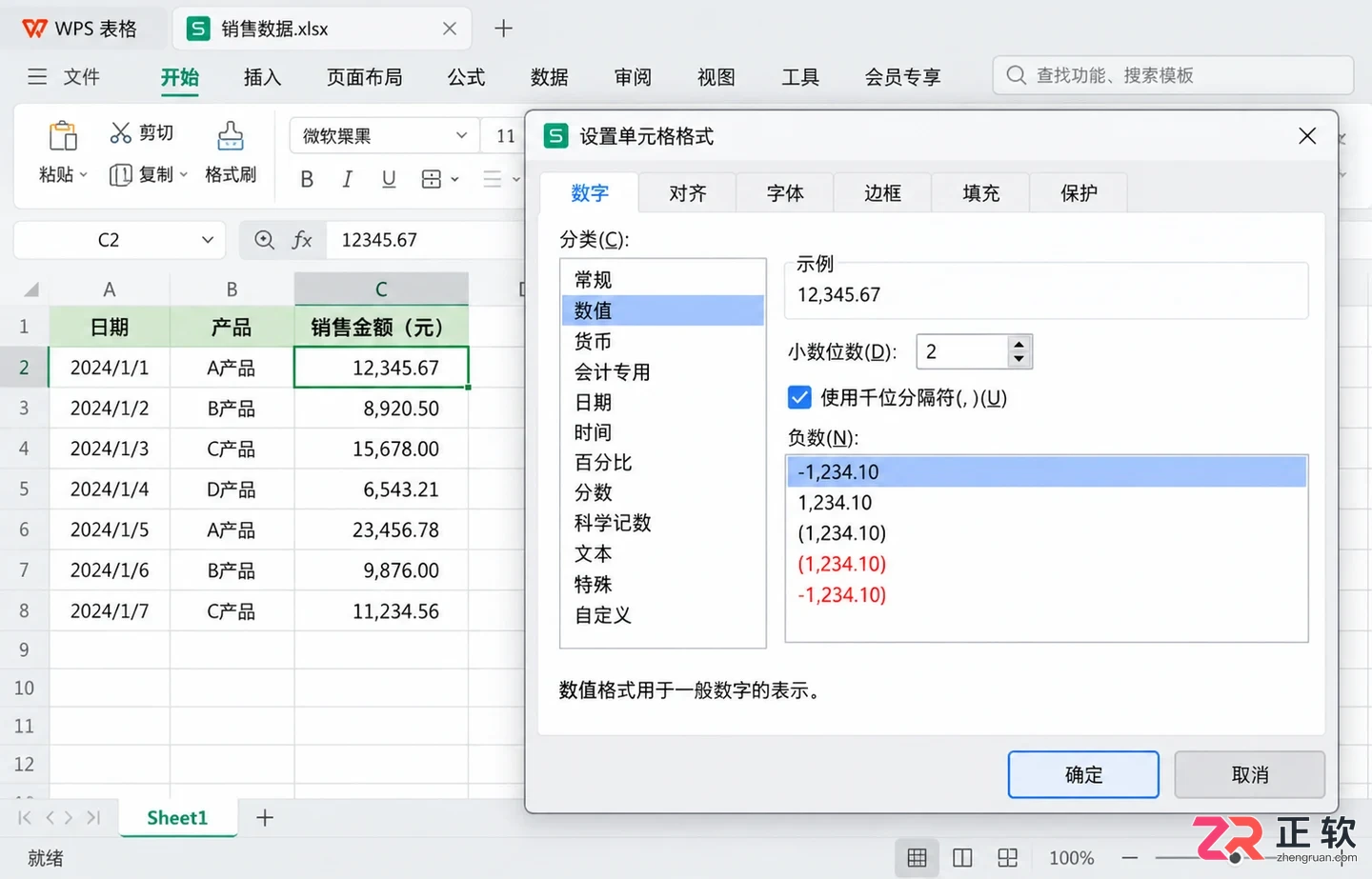The width and height of the screenshot is (1372, 879).
Task: Open the 会员专享 ribbon tab
Action: click(902, 78)
